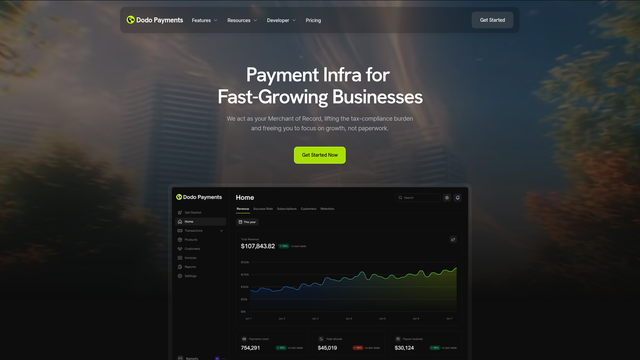
Task: Click the globe icon beside dashboard search
Action: pyautogui.click(x=447, y=198)
